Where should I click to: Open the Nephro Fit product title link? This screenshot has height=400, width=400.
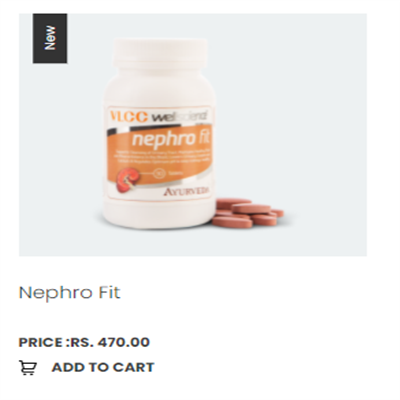[x=69, y=293]
